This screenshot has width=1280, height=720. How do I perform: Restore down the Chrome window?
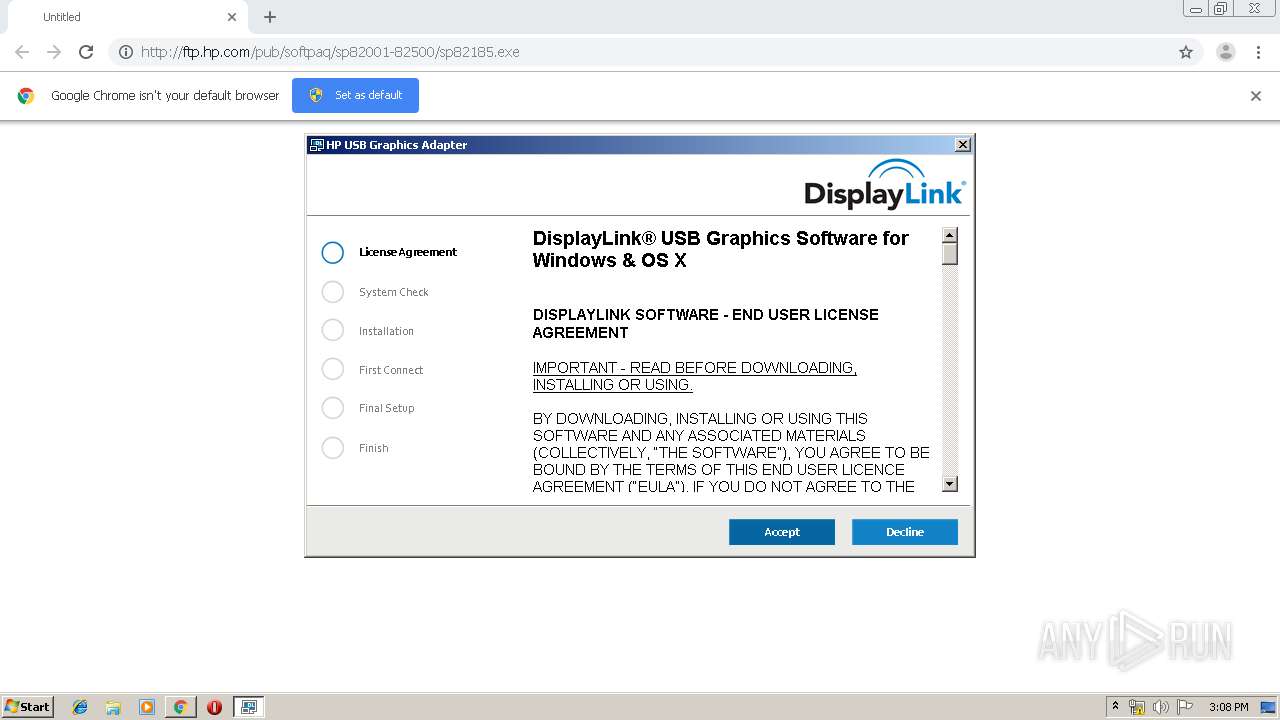pyautogui.click(x=1220, y=9)
